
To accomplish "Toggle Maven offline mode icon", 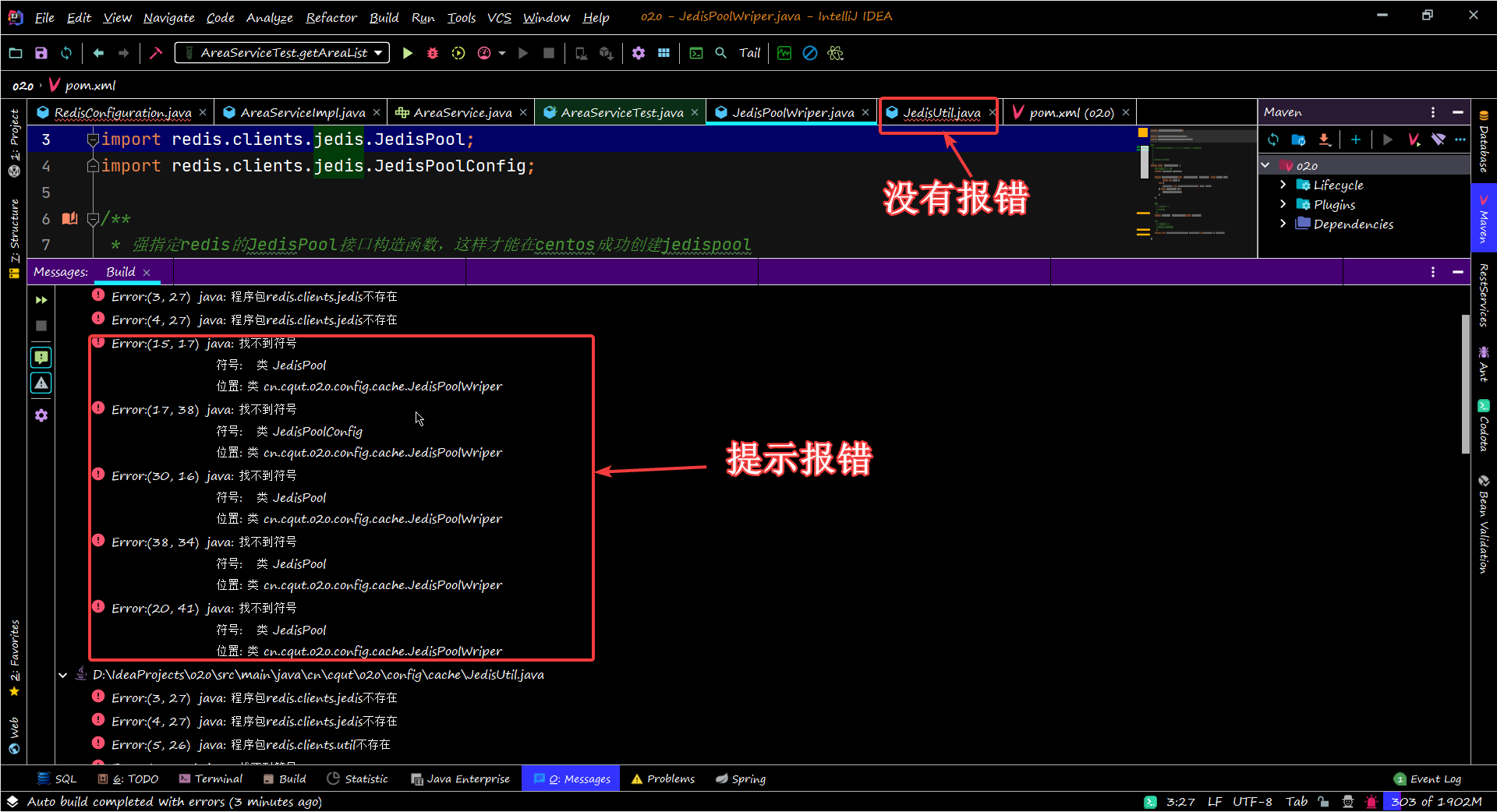I will [x=1439, y=139].
